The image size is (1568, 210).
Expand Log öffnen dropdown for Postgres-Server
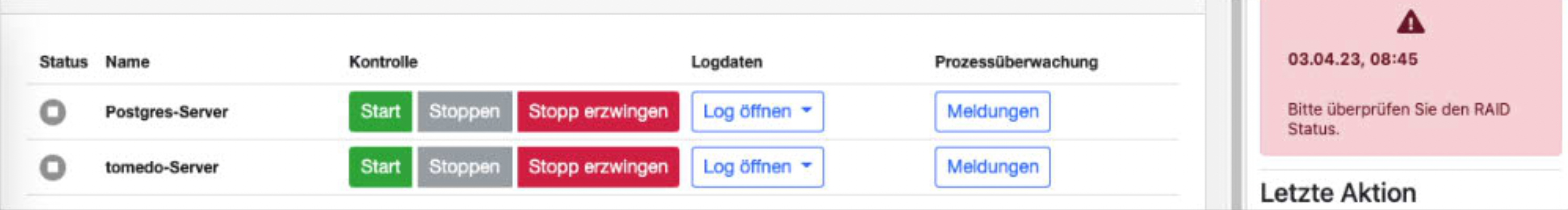coord(757,111)
